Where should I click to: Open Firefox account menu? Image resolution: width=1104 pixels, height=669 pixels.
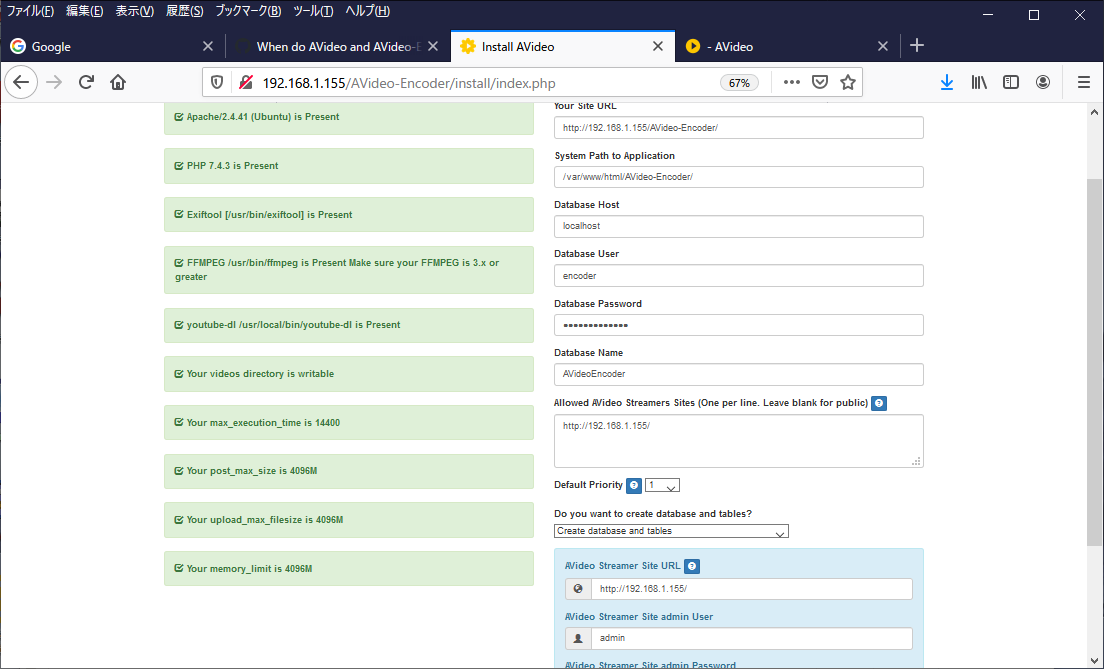click(1043, 82)
